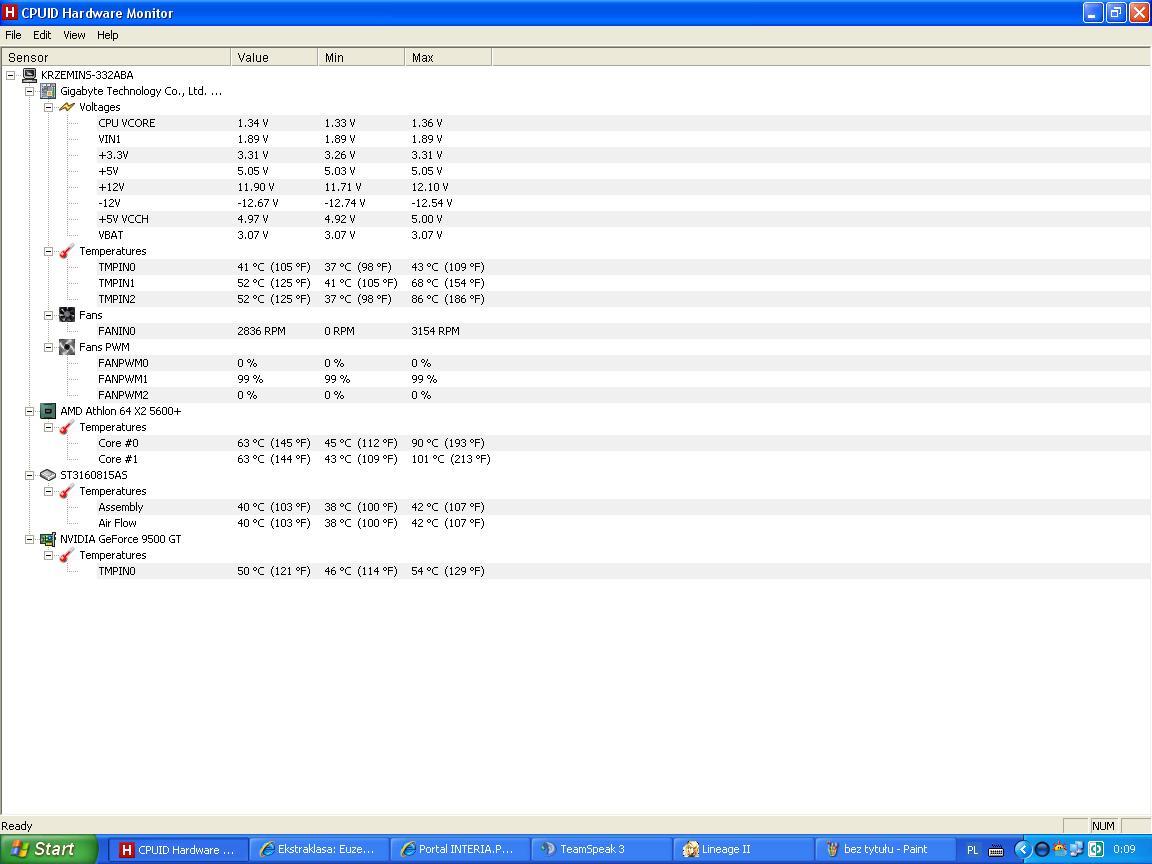Click the thermometer icon under AMD Athlon

(67, 427)
